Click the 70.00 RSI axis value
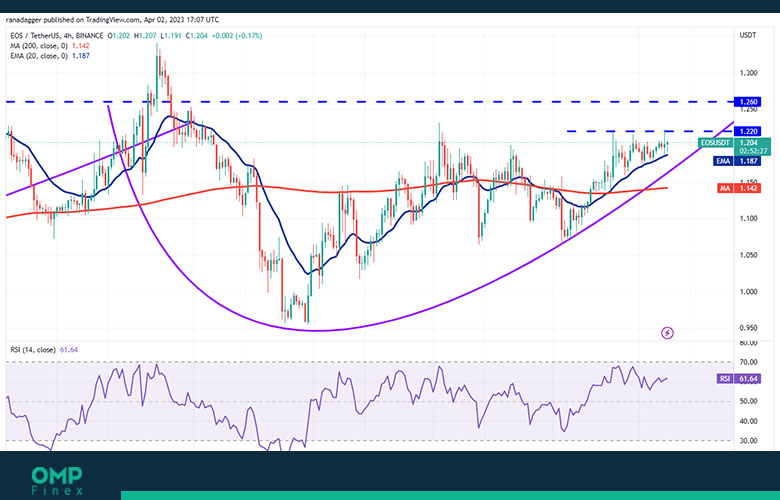This screenshot has width=780, height=500. (748, 362)
